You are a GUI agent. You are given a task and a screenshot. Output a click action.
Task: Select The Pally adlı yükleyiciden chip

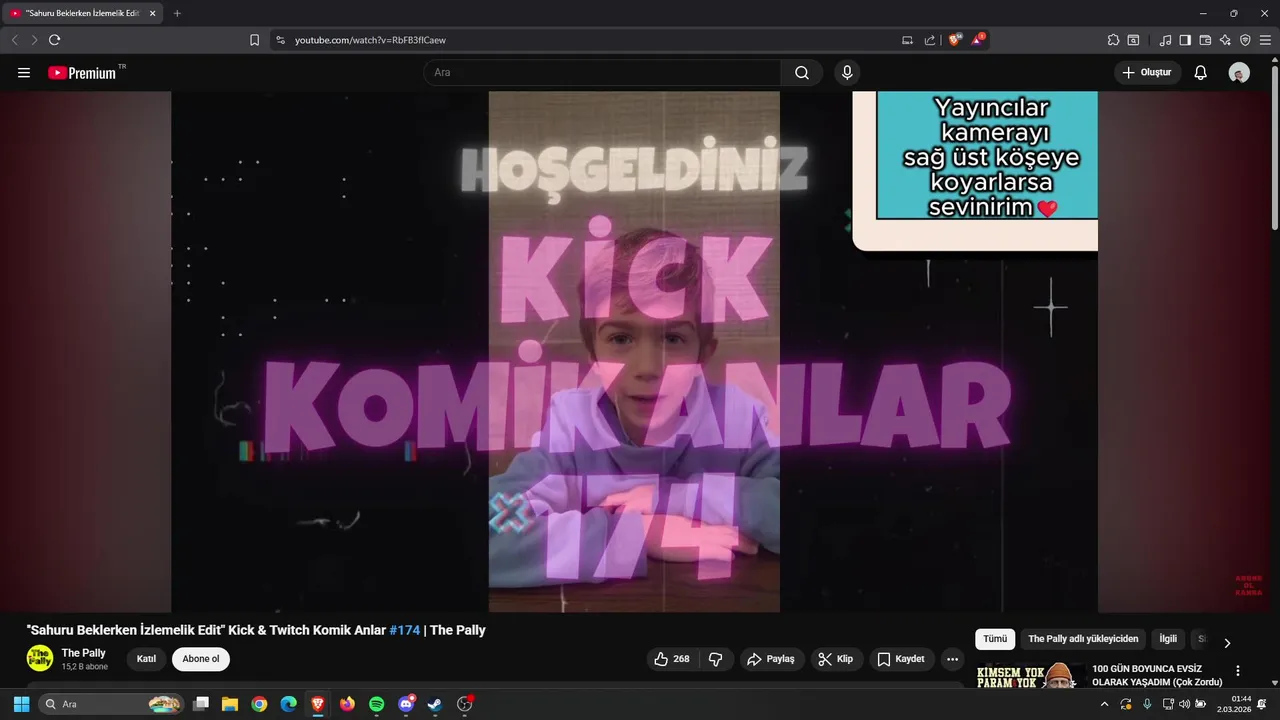tap(1083, 639)
